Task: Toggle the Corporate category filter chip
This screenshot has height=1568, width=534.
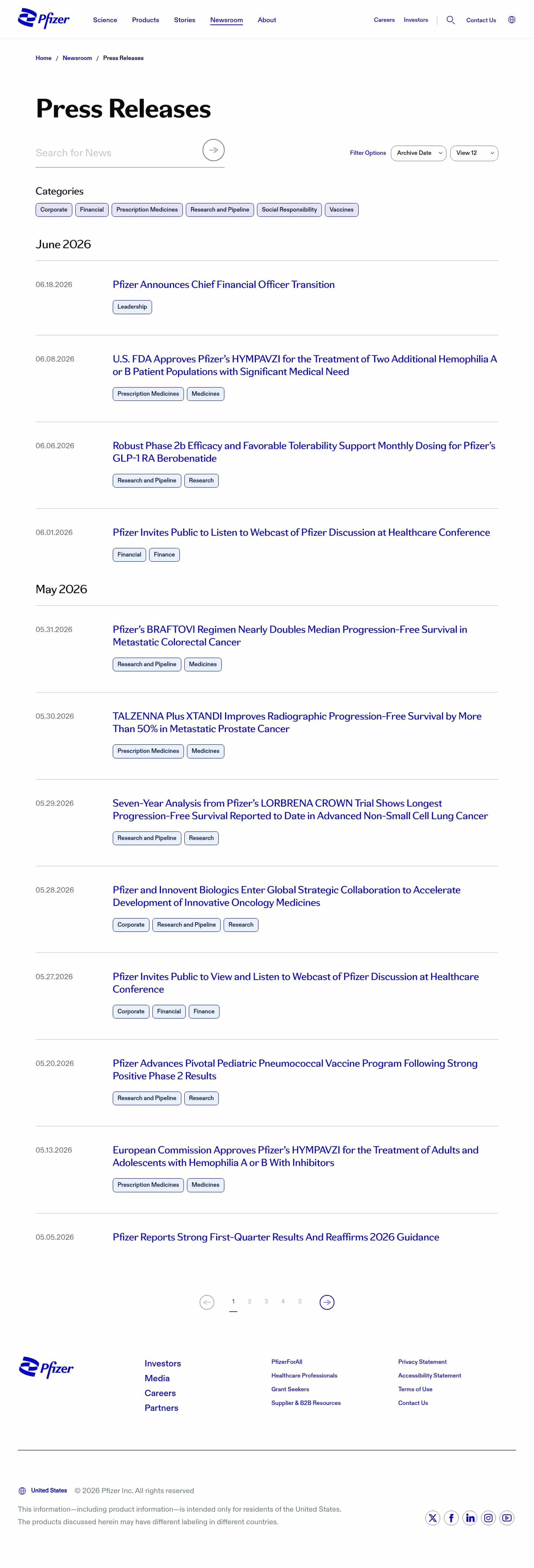Action: pos(53,209)
